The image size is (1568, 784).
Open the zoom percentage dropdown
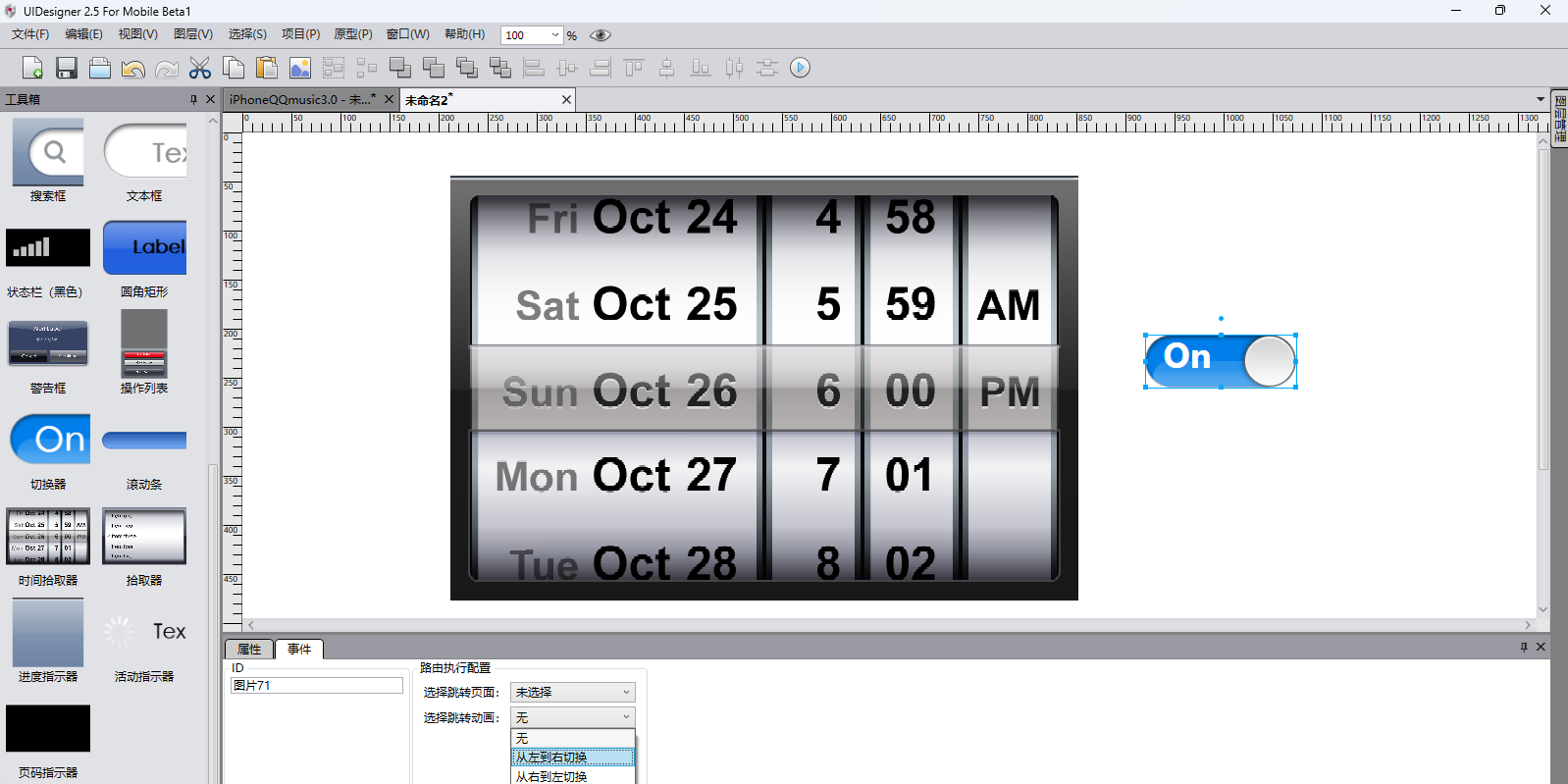tap(554, 35)
